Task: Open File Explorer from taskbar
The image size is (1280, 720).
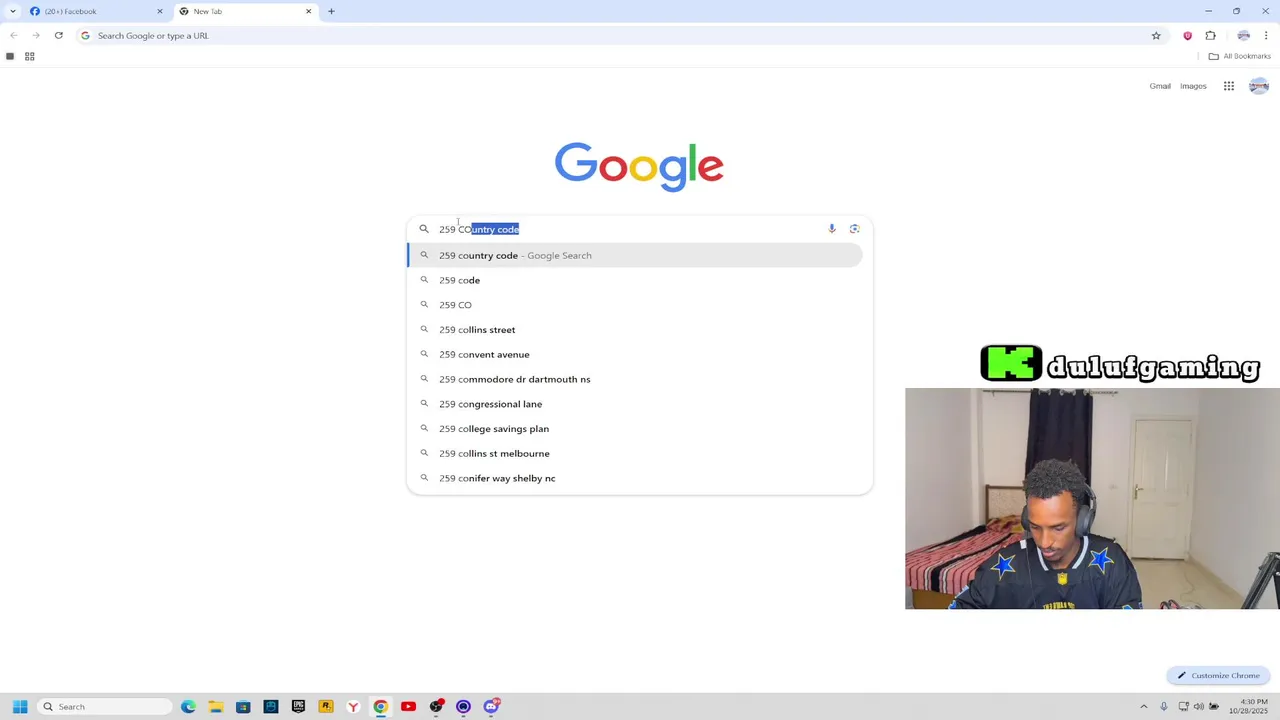Action: pyautogui.click(x=215, y=707)
